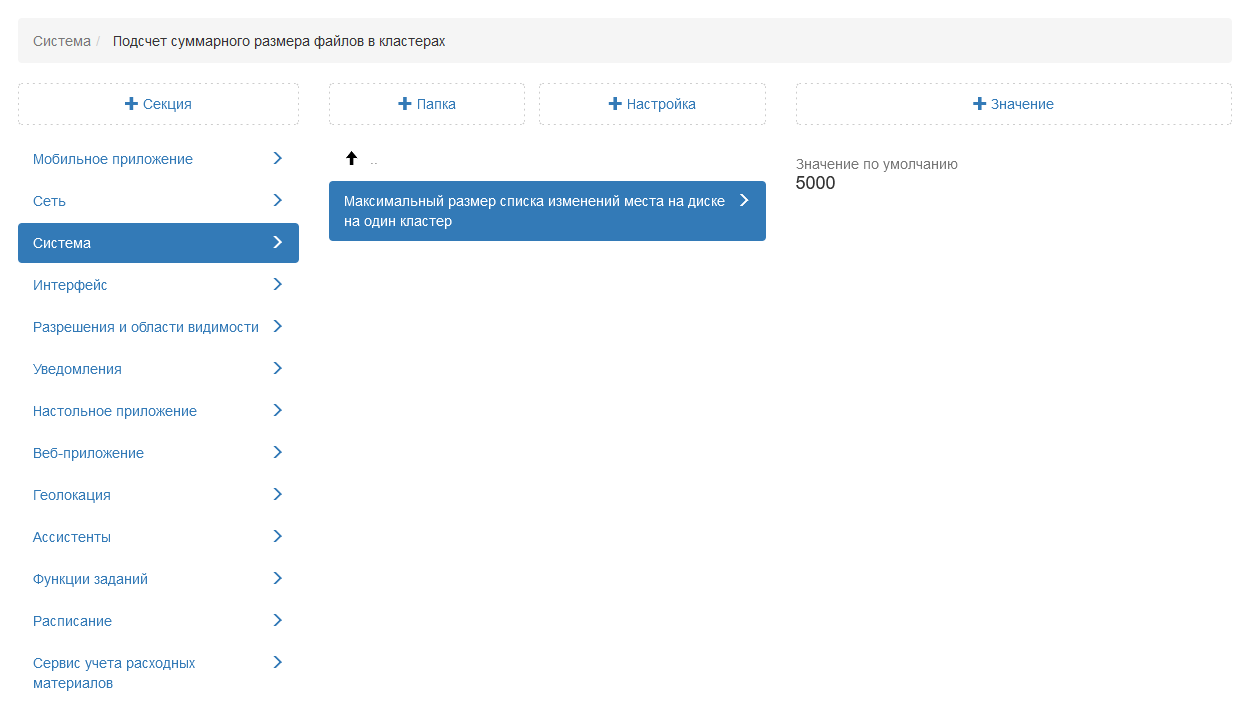Open the Мобильное приложение section

(x=113, y=159)
